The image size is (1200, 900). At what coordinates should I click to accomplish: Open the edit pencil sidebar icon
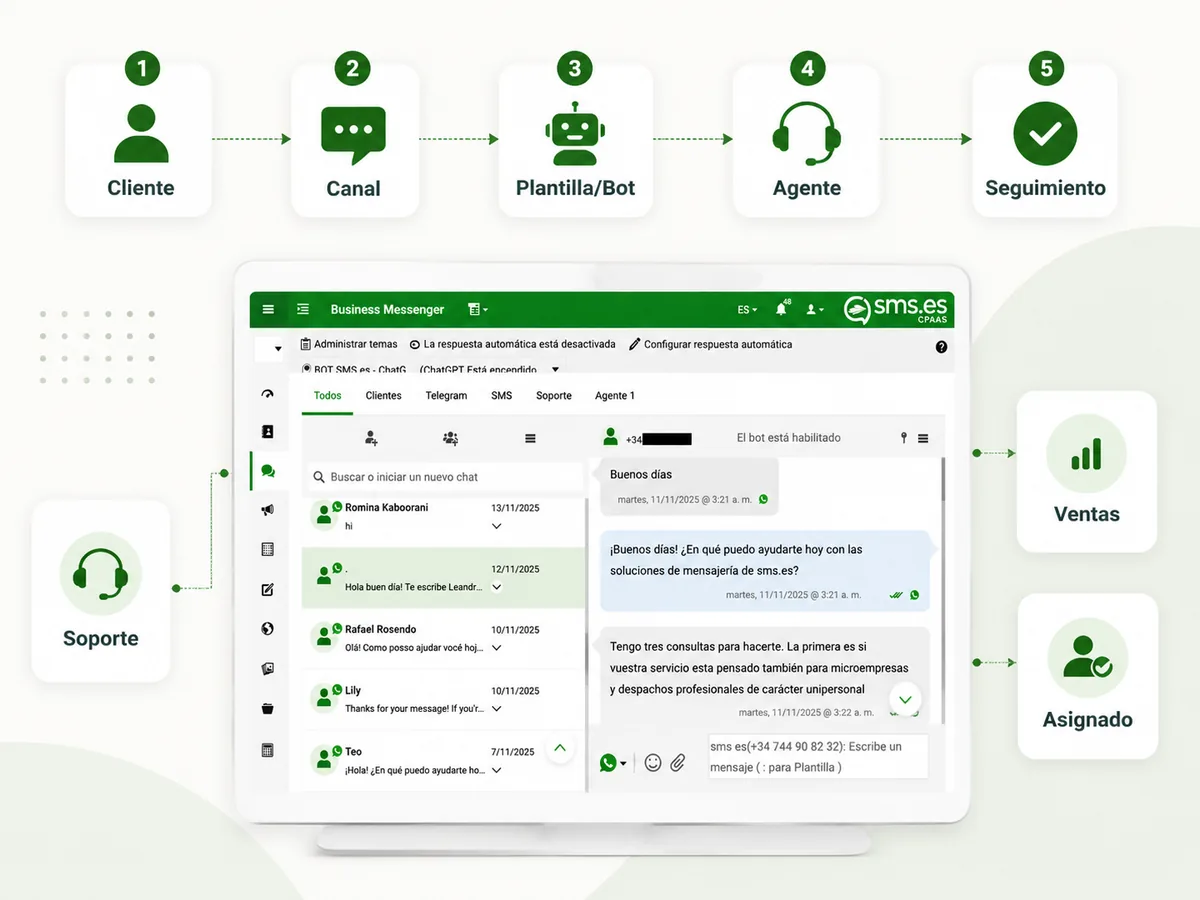[267, 589]
